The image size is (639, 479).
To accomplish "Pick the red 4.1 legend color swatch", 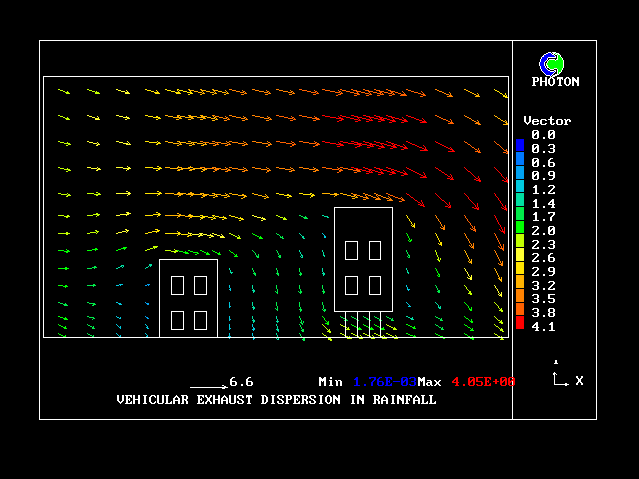I will [520, 323].
